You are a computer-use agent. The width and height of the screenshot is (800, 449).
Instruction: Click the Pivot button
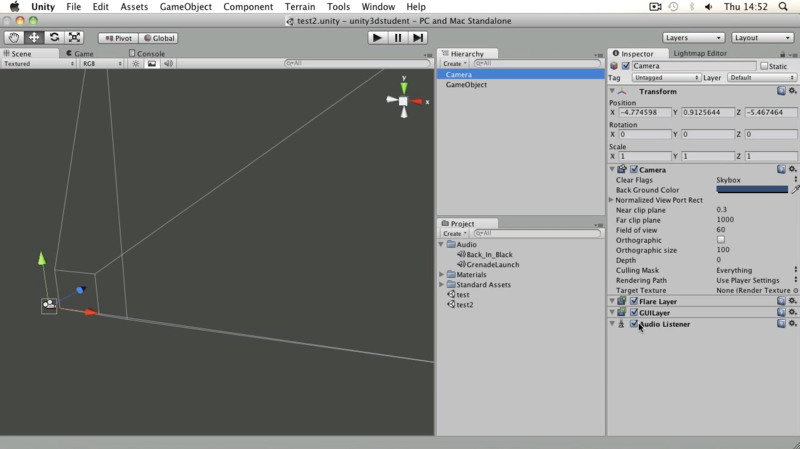(118, 38)
